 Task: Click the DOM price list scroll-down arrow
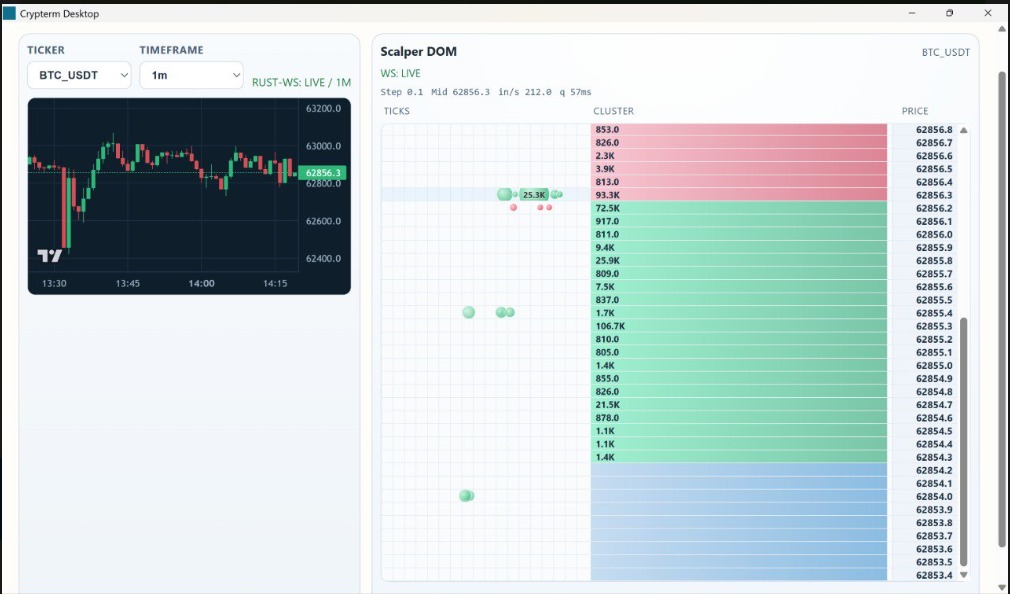click(964, 575)
